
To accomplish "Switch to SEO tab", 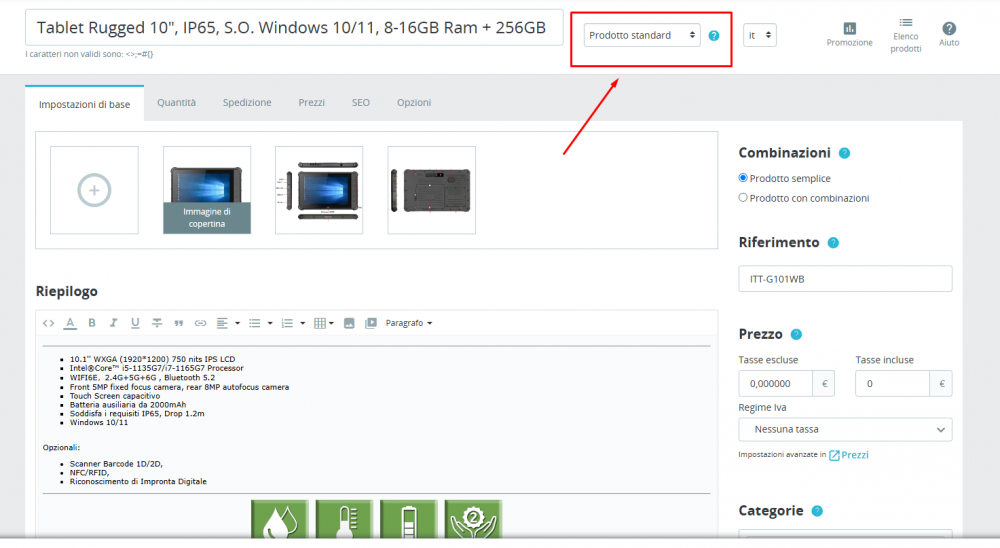I will point(360,103).
